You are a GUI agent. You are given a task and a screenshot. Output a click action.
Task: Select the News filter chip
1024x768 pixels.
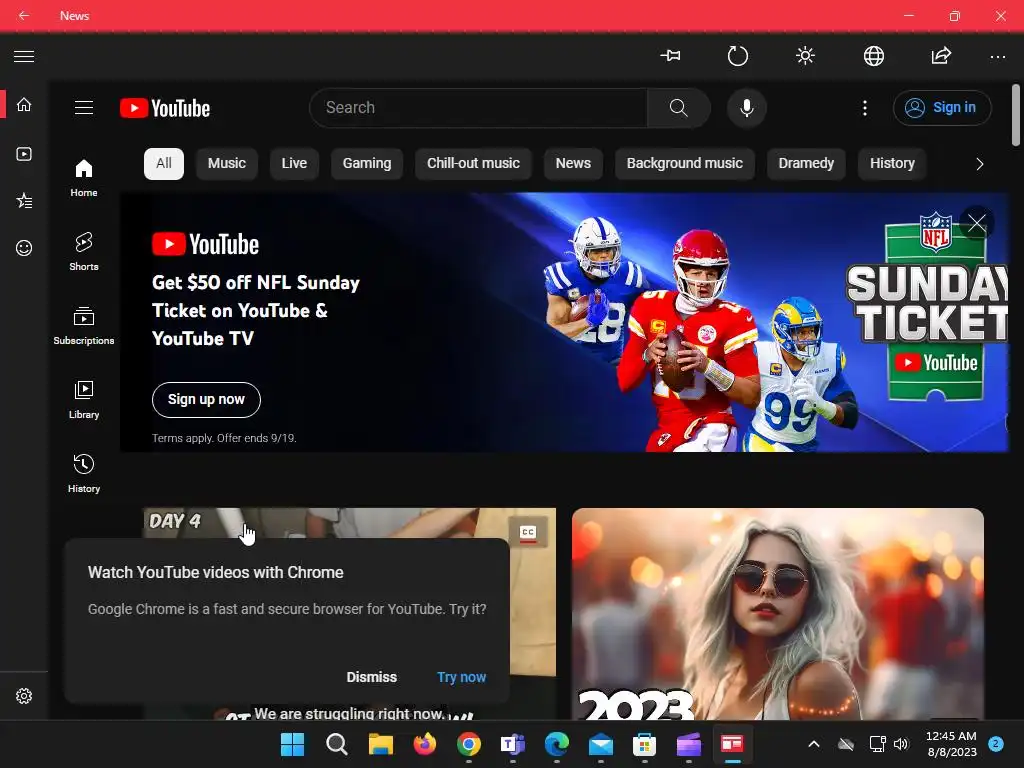point(573,163)
